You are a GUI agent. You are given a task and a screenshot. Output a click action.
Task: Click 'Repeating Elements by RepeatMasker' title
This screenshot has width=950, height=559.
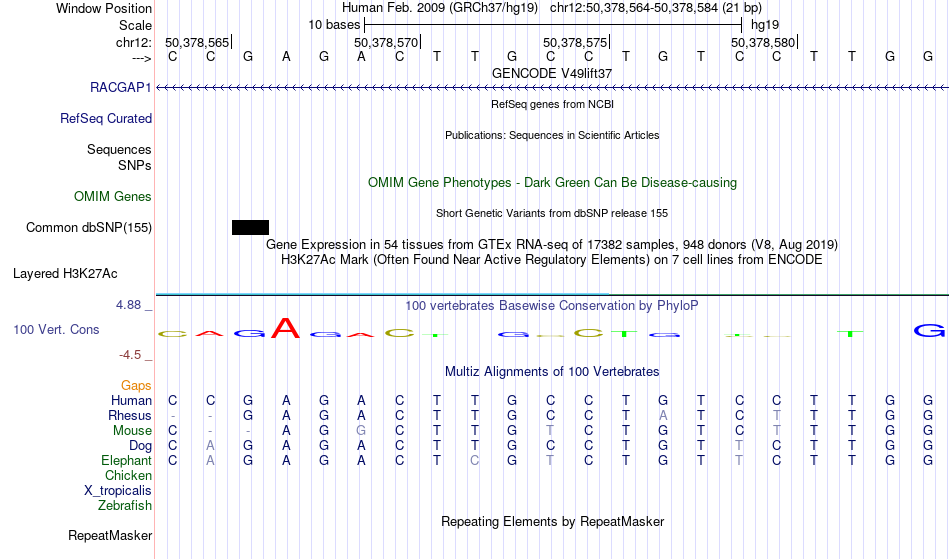click(x=552, y=521)
